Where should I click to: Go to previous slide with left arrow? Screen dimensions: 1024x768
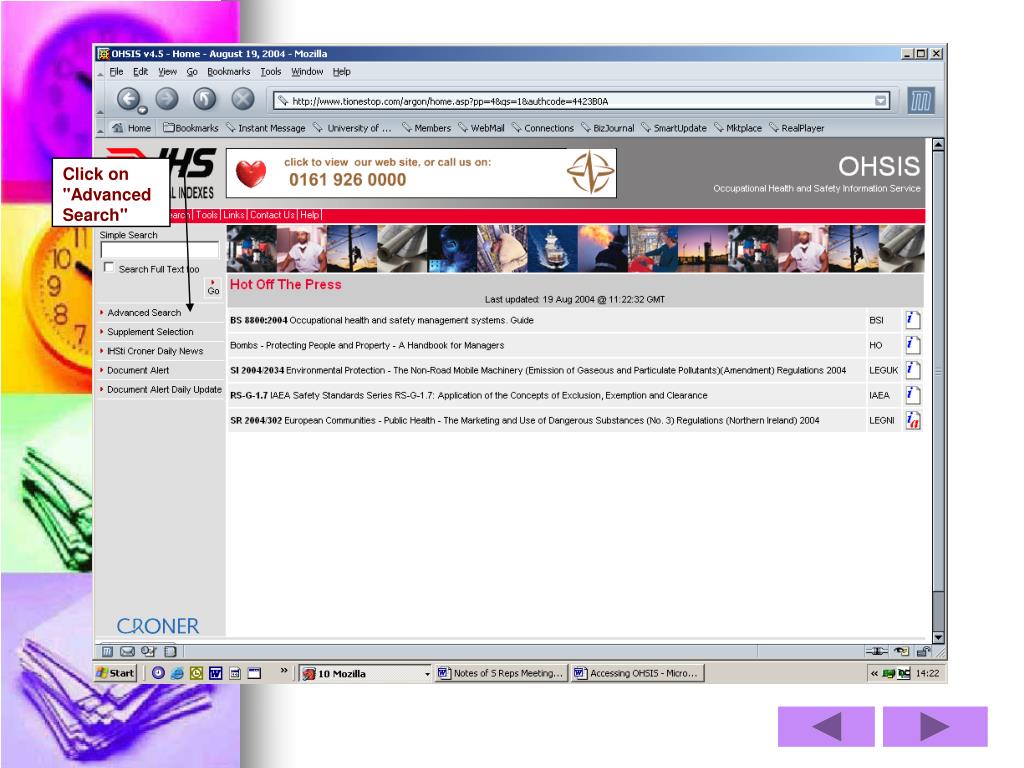pyautogui.click(x=826, y=726)
